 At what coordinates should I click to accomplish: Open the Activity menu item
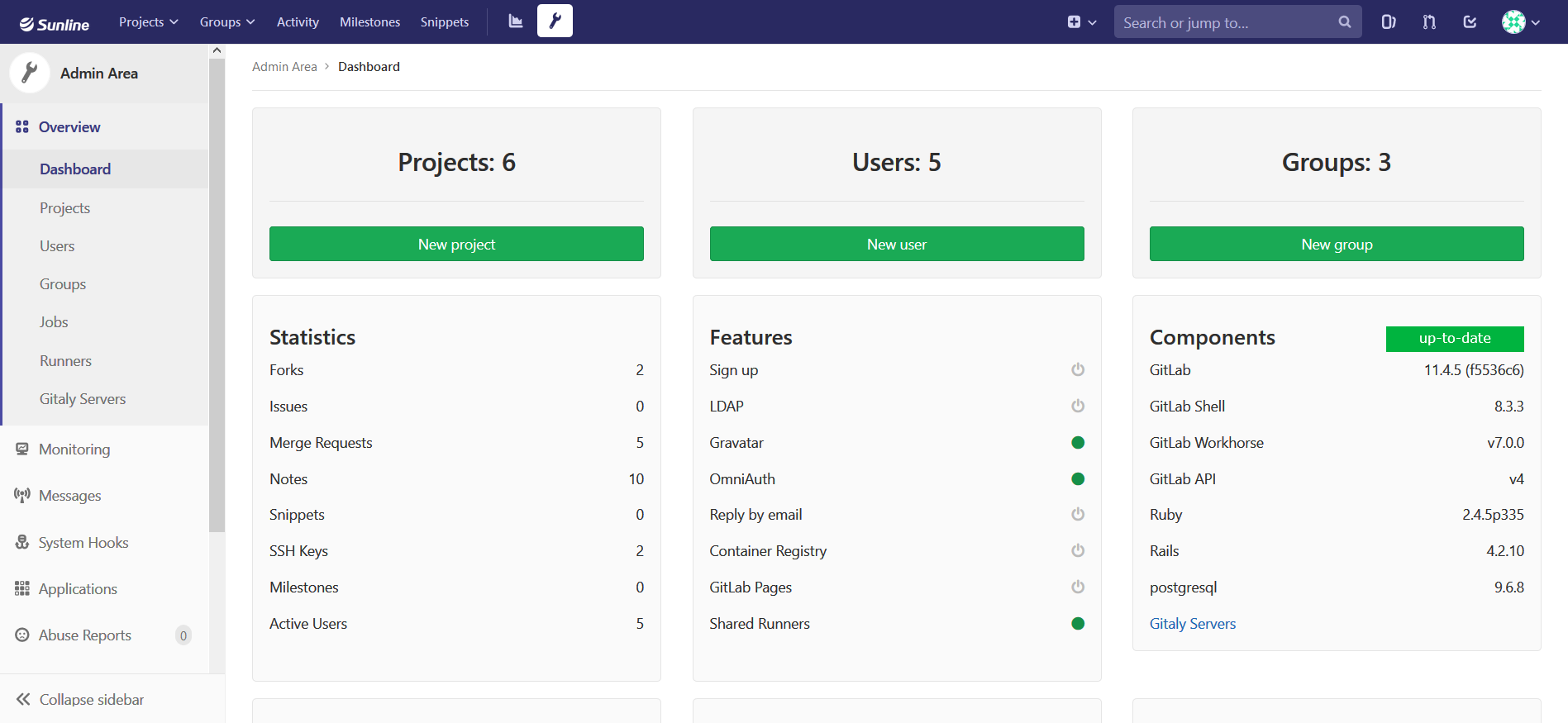point(298,21)
